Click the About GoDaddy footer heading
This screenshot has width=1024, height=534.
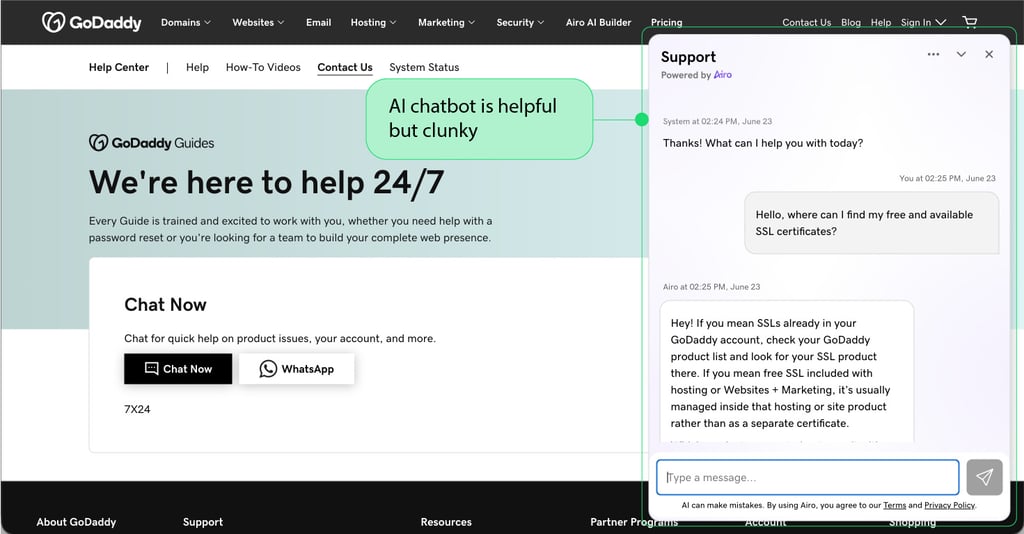click(x=76, y=522)
